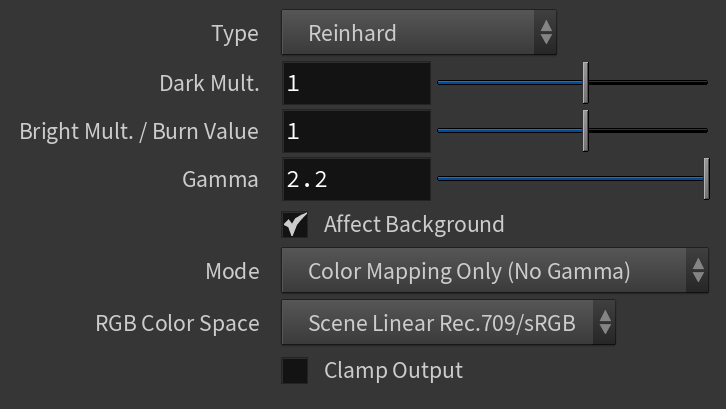Viewport: 726px width, 409px height.
Task: Click the RGB Color Space arrow icon
Action: 605,322
